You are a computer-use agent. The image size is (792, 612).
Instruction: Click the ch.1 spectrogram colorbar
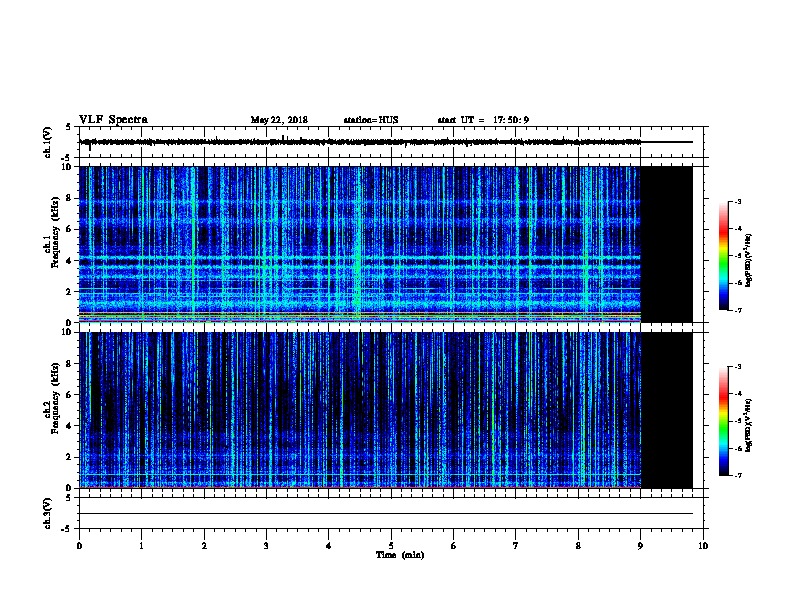pyautogui.click(x=723, y=256)
